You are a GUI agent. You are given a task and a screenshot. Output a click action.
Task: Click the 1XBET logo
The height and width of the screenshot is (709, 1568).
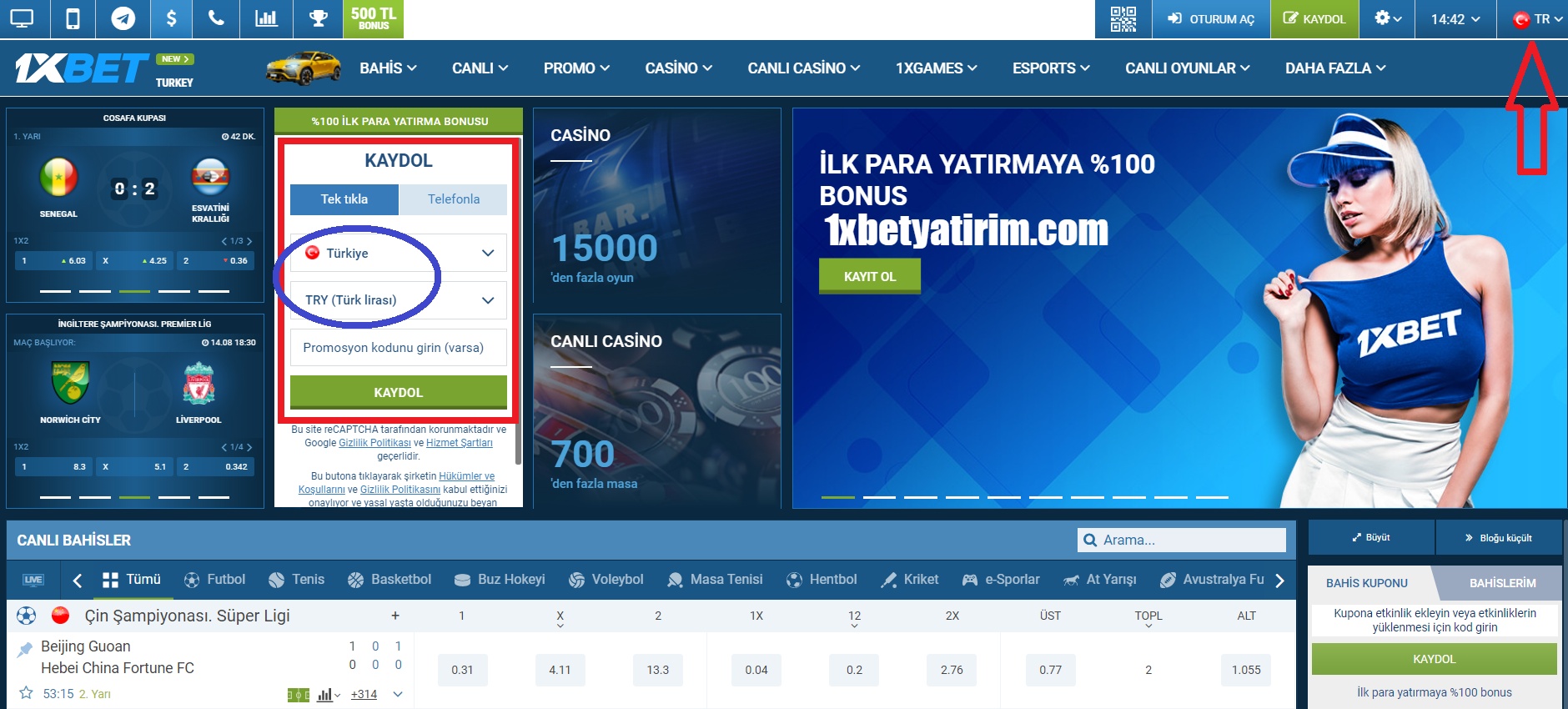pyautogui.click(x=82, y=68)
